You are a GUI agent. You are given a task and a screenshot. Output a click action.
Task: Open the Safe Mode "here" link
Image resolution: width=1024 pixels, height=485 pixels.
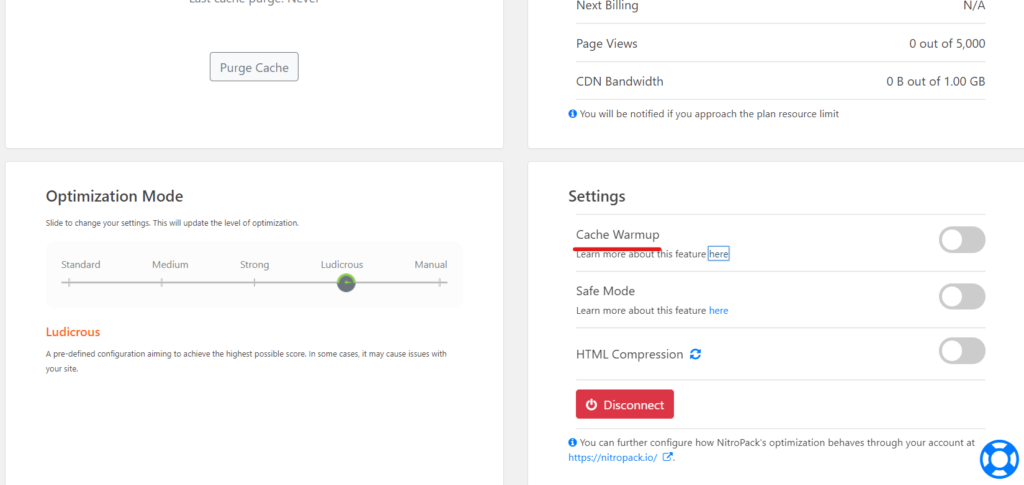718,311
